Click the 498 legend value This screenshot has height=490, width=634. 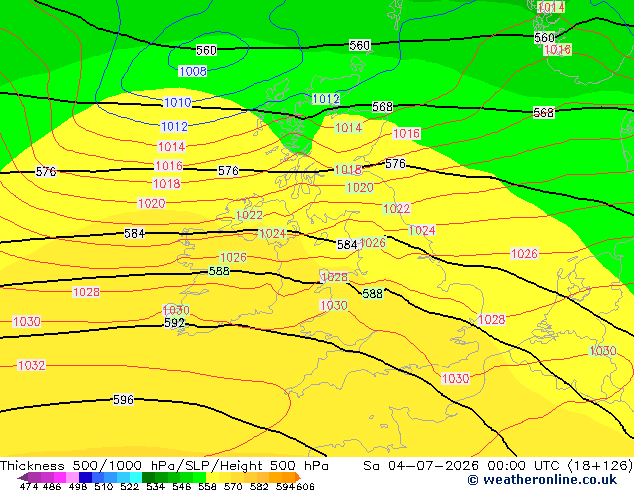[78, 486]
